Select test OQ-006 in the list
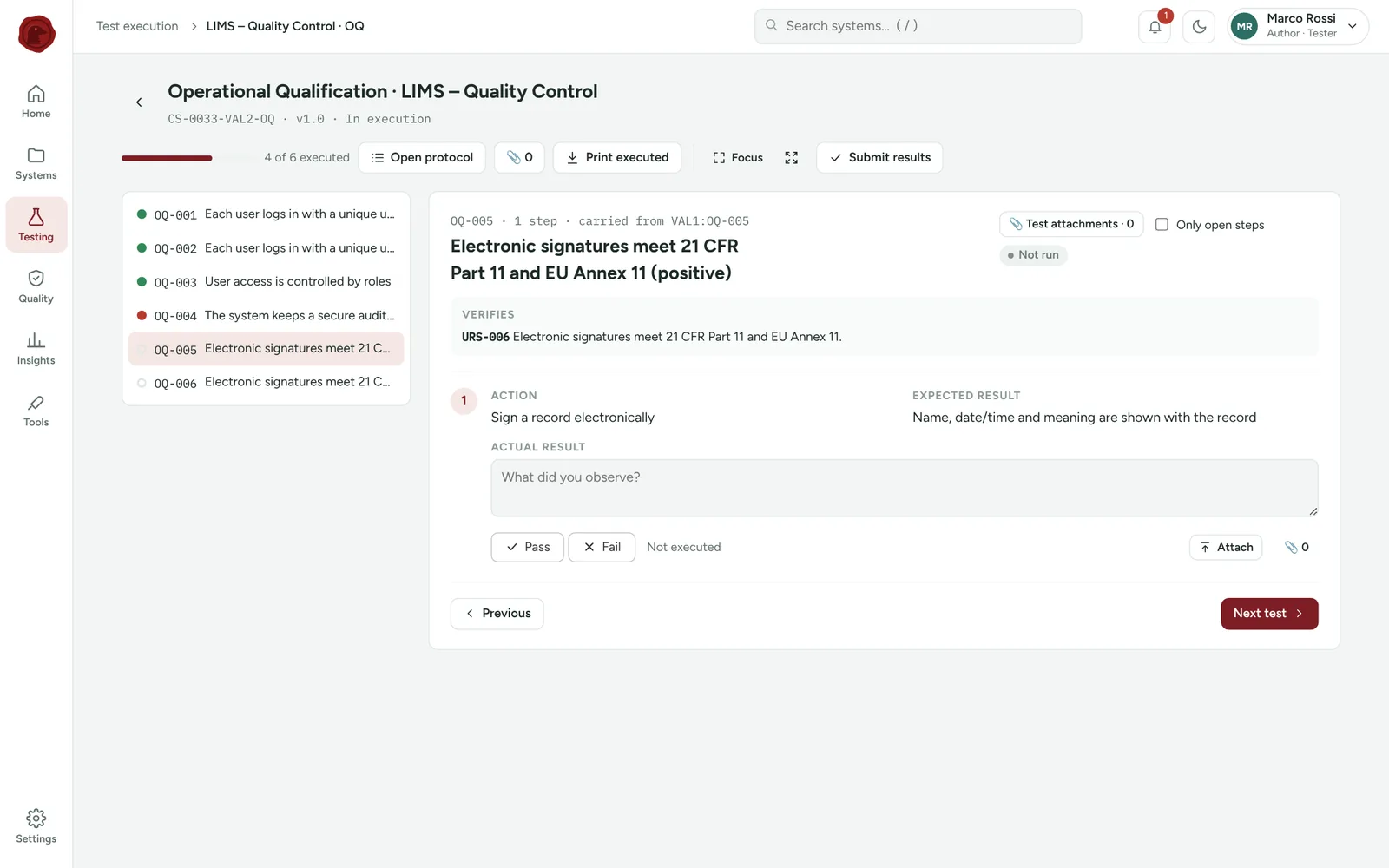This screenshot has height=868, width=1389. coord(266,383)
